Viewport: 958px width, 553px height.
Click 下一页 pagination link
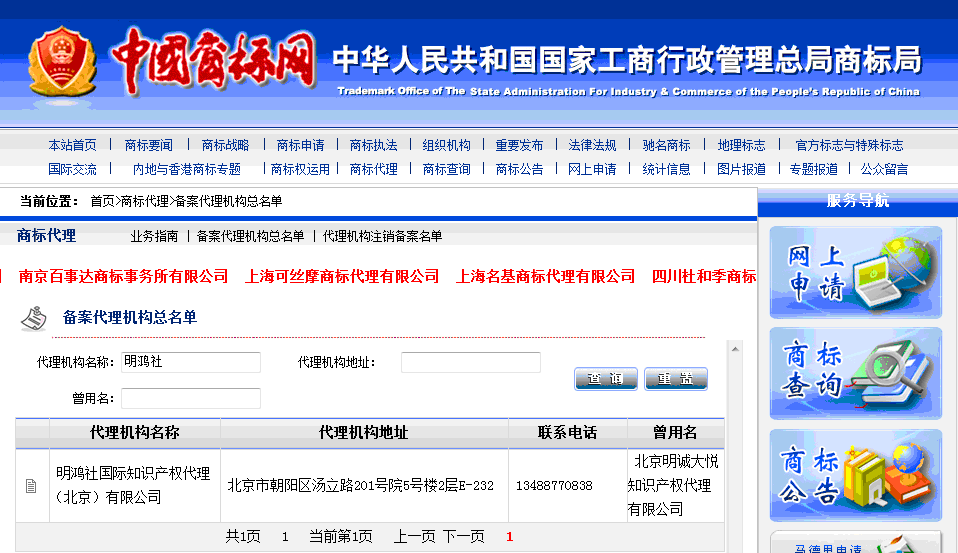pos(463,537)
